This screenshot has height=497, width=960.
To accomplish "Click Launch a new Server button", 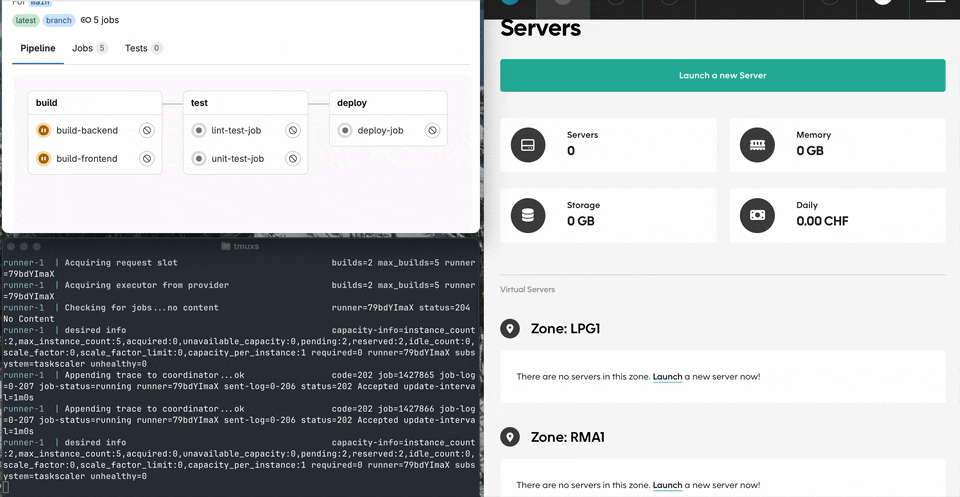I will [722, 76].
